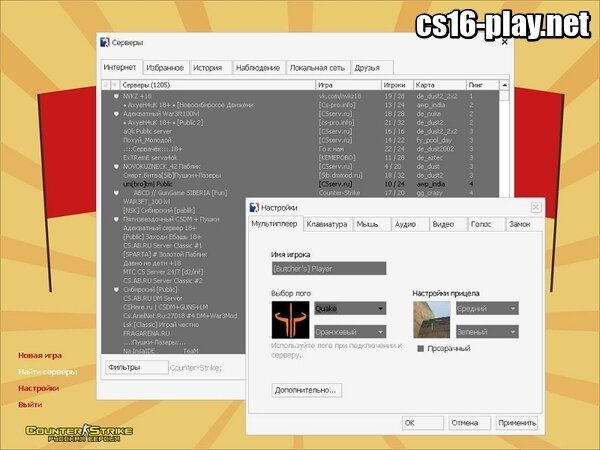This screenshot has height=450, width=600.
Task: Click the Применить button
Action: [x=517, y=423]
